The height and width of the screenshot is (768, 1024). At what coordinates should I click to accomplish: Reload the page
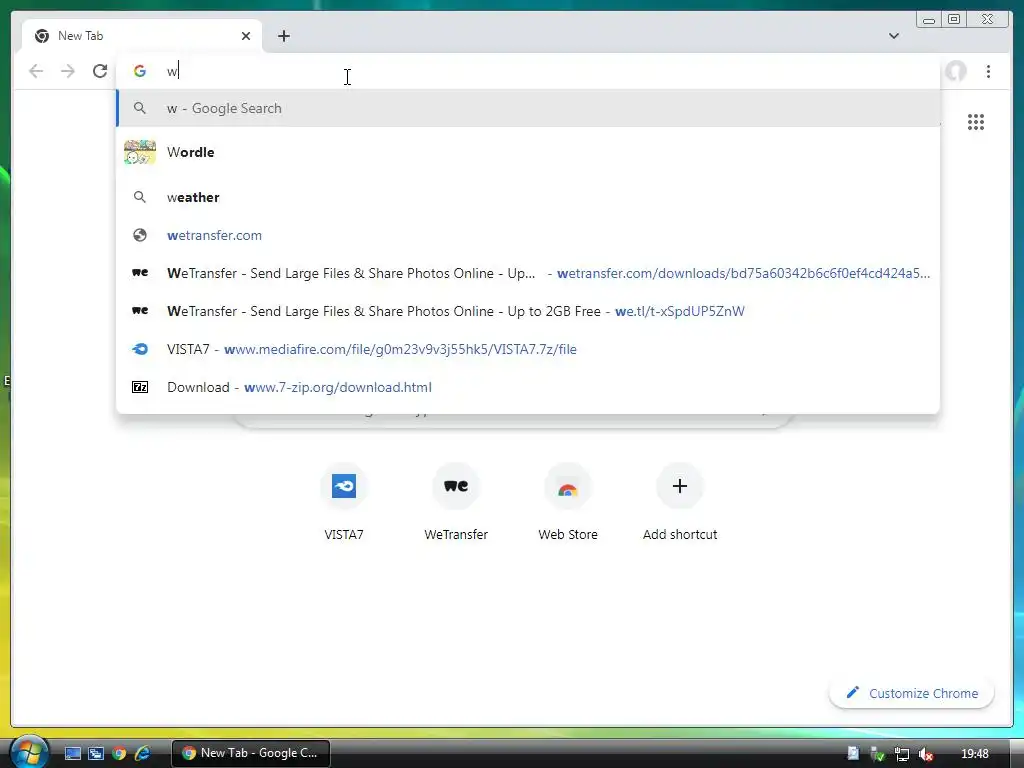(x=99, y=71)
